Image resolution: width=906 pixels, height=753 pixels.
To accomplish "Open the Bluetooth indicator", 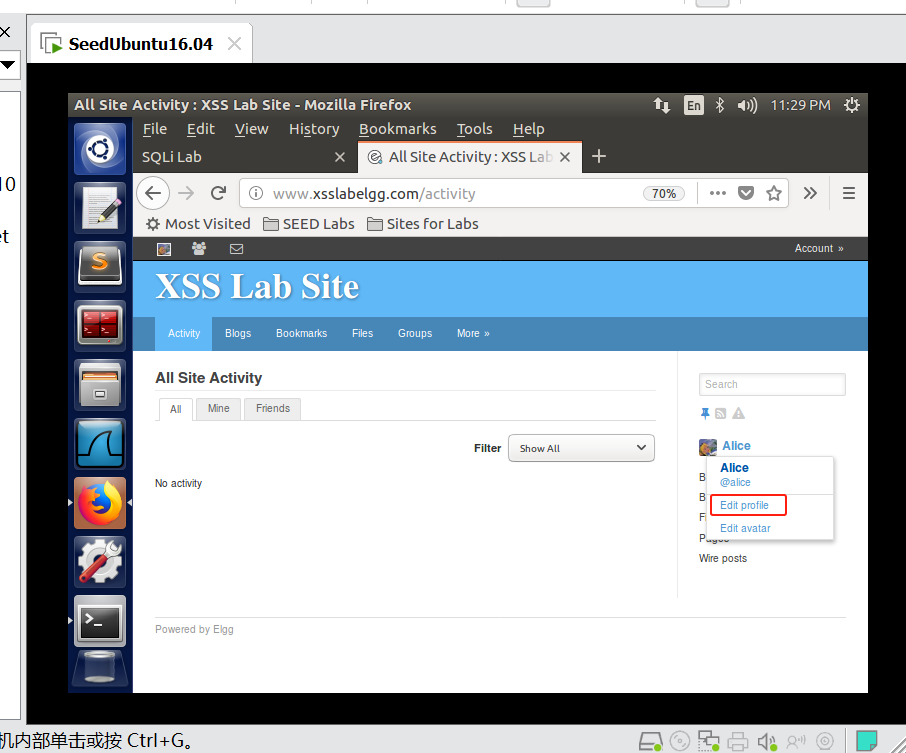I will (x=719, y=105).
